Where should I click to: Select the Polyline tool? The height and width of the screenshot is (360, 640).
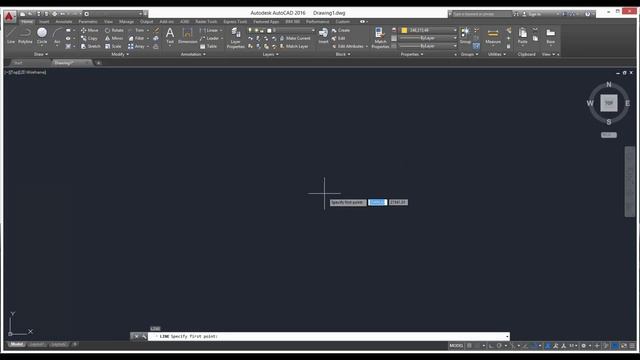(x=25, y=36)
